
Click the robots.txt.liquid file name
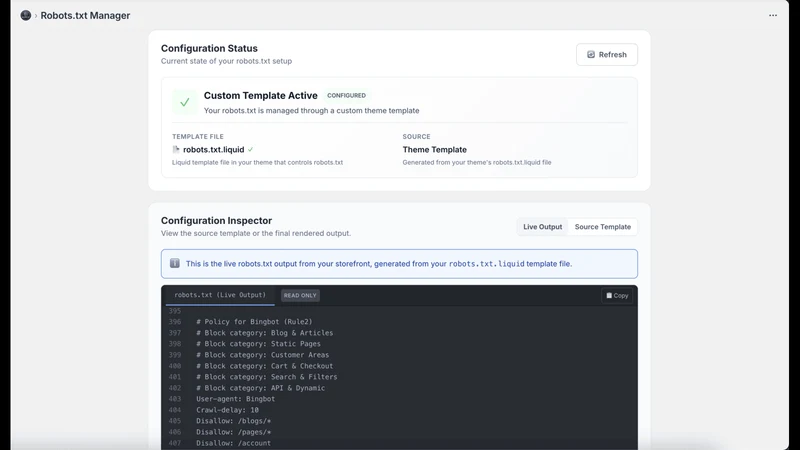coord(214,149)
